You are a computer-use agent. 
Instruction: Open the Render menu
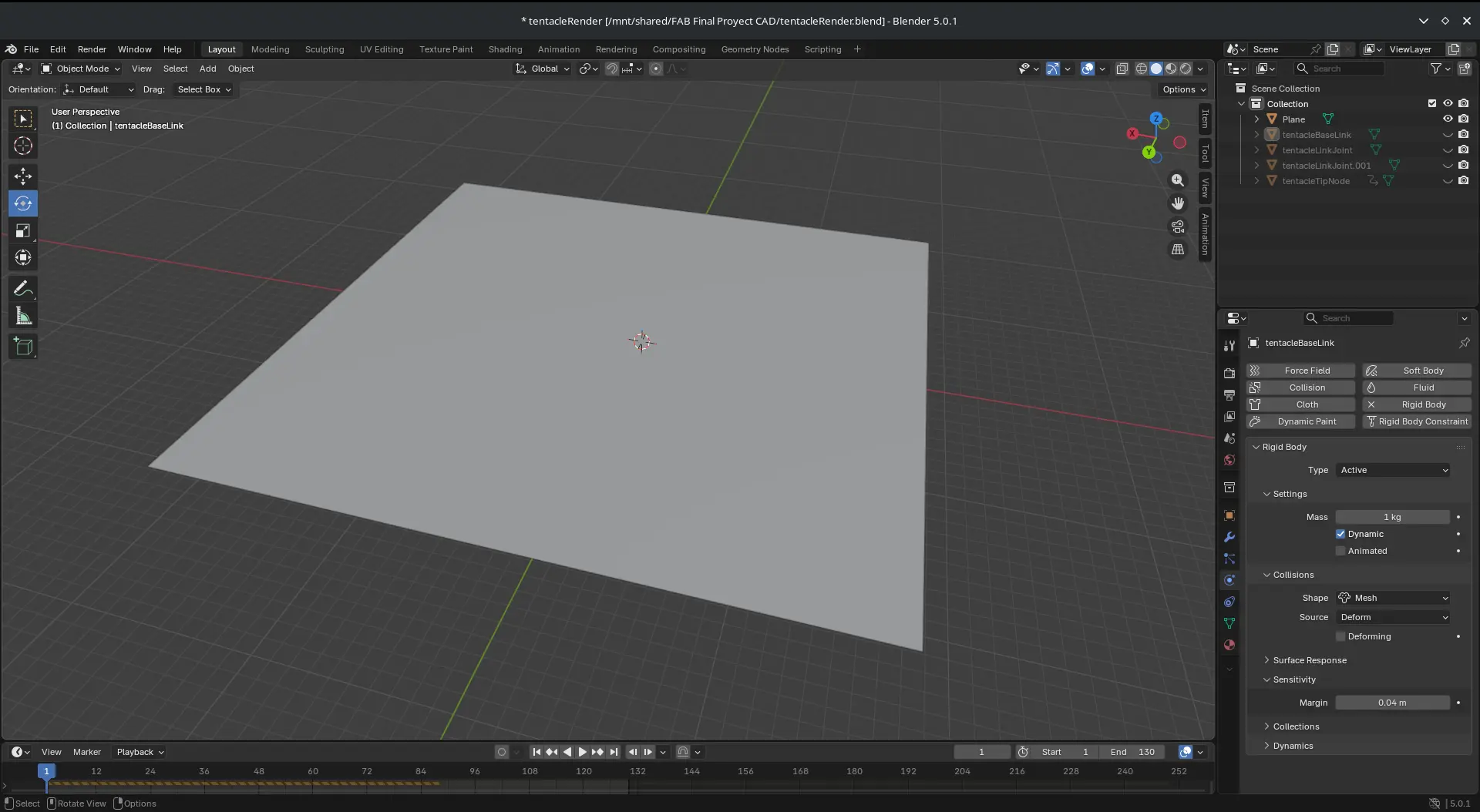[x=92, y=49]
